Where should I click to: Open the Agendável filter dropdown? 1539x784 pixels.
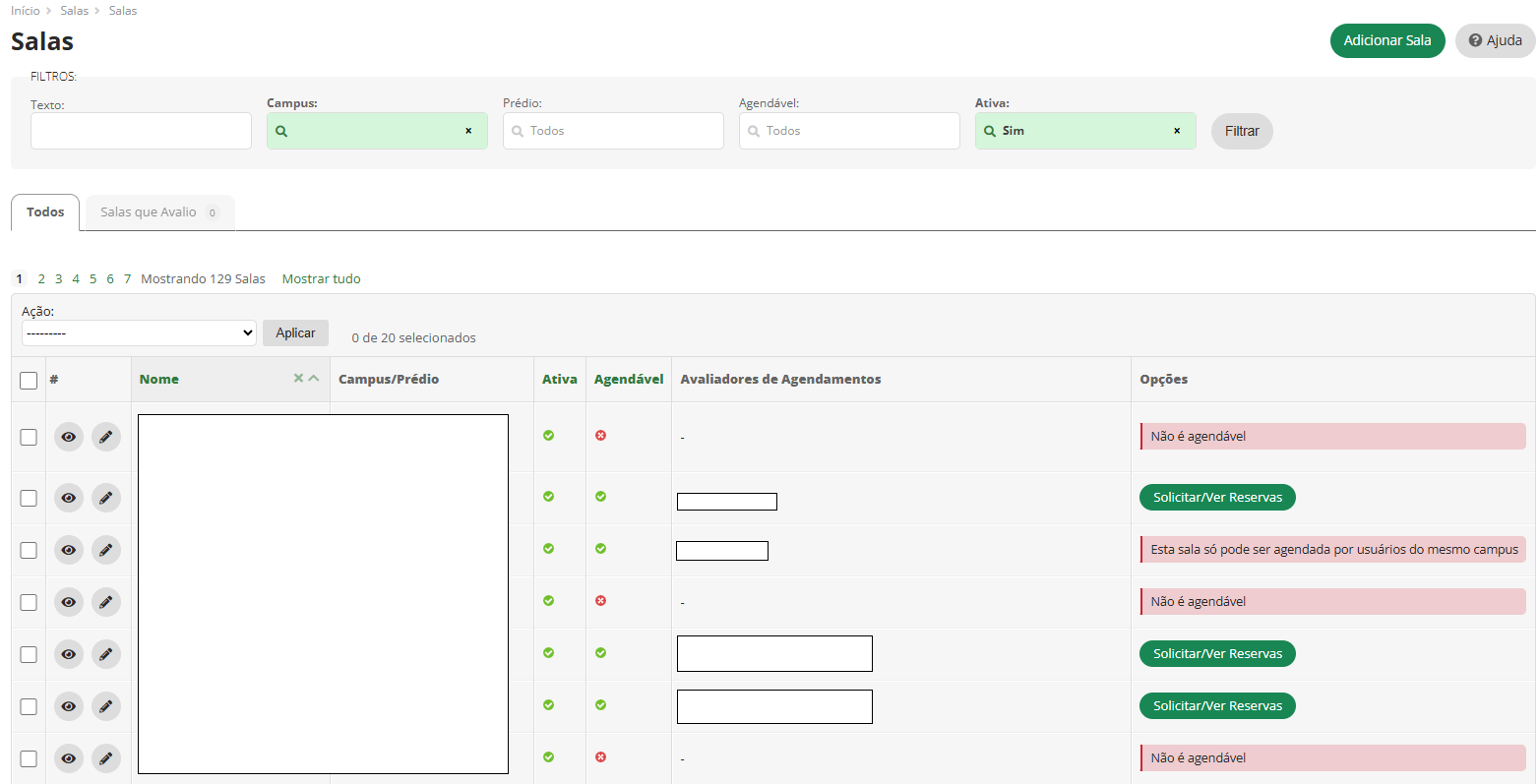849,131
